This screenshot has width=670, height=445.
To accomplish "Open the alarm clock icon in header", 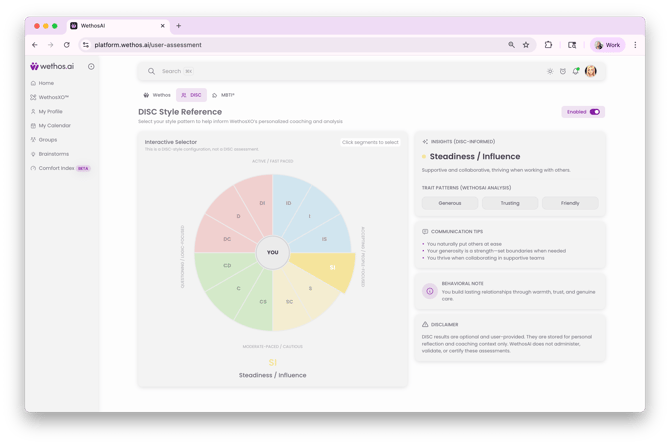I will 563,71.
